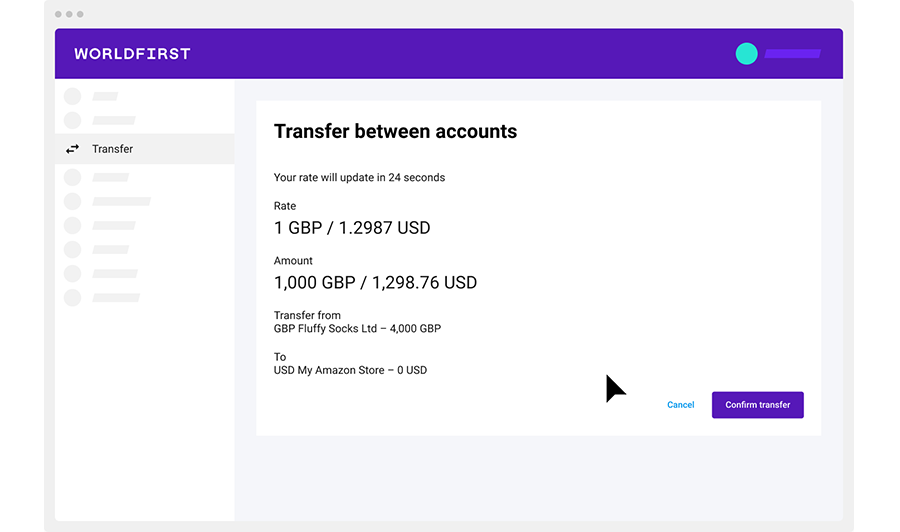This screenshot has width=900, height=532.
Task: Select the placeholder circle directly above Transfer
Action: pyautogui.click(x=72, y=121)
